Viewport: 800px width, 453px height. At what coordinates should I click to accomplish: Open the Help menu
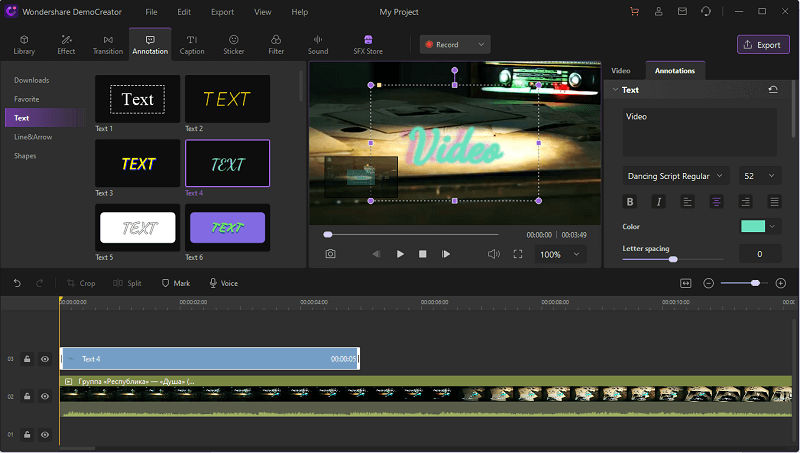[299, 12]
